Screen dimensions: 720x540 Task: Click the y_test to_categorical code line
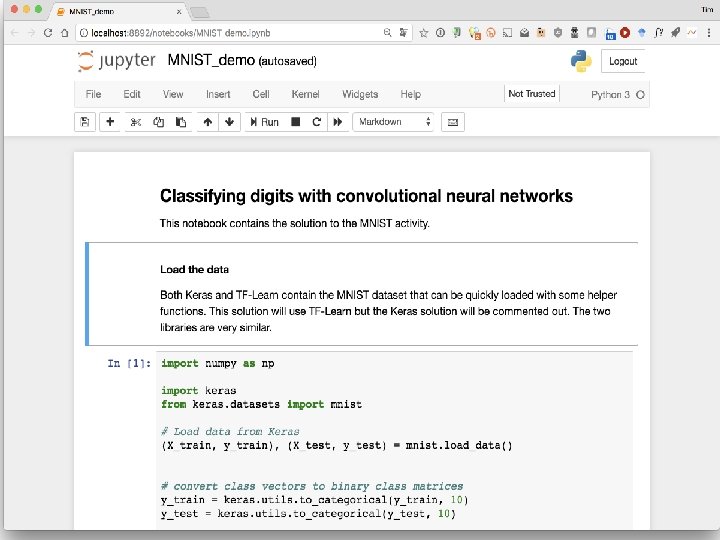(308, 514)
